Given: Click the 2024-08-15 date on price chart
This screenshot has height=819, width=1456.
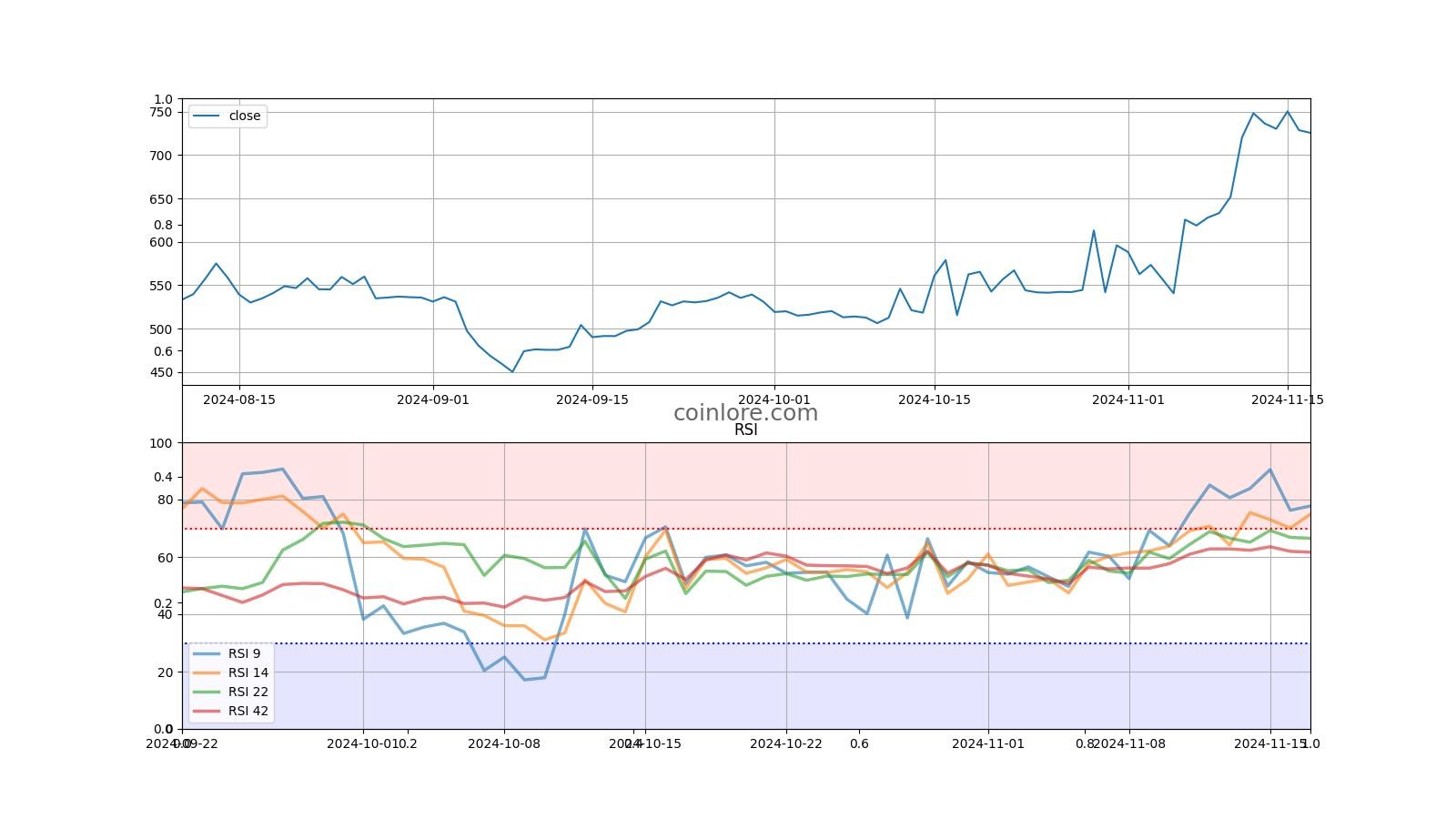Looking at the screenshot, I should 239,399.
